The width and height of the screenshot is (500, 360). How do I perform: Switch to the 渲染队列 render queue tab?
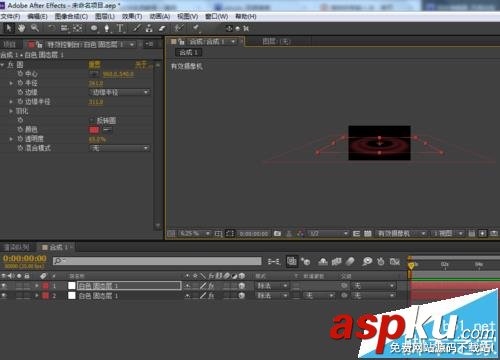[16, 247]
